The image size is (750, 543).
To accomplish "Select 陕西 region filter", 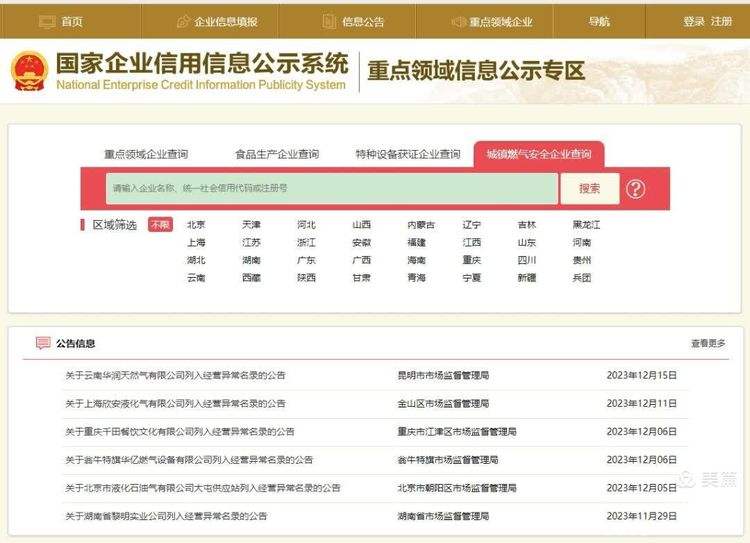I will tap(306, 277).
